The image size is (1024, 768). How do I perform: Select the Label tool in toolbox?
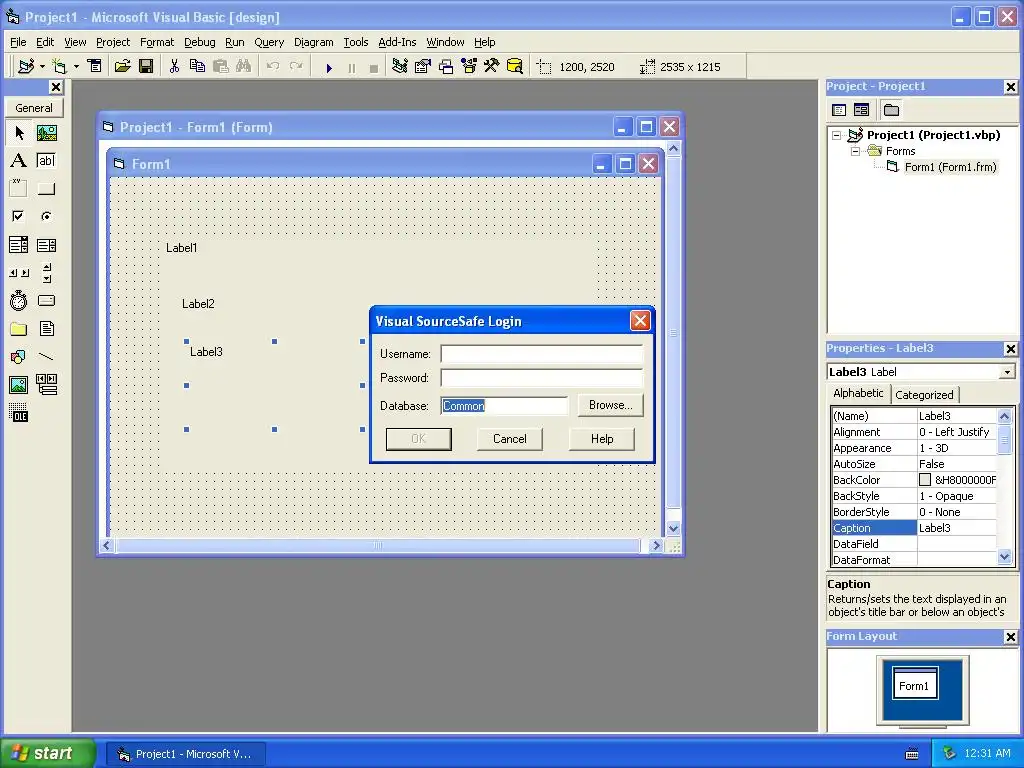19,161
